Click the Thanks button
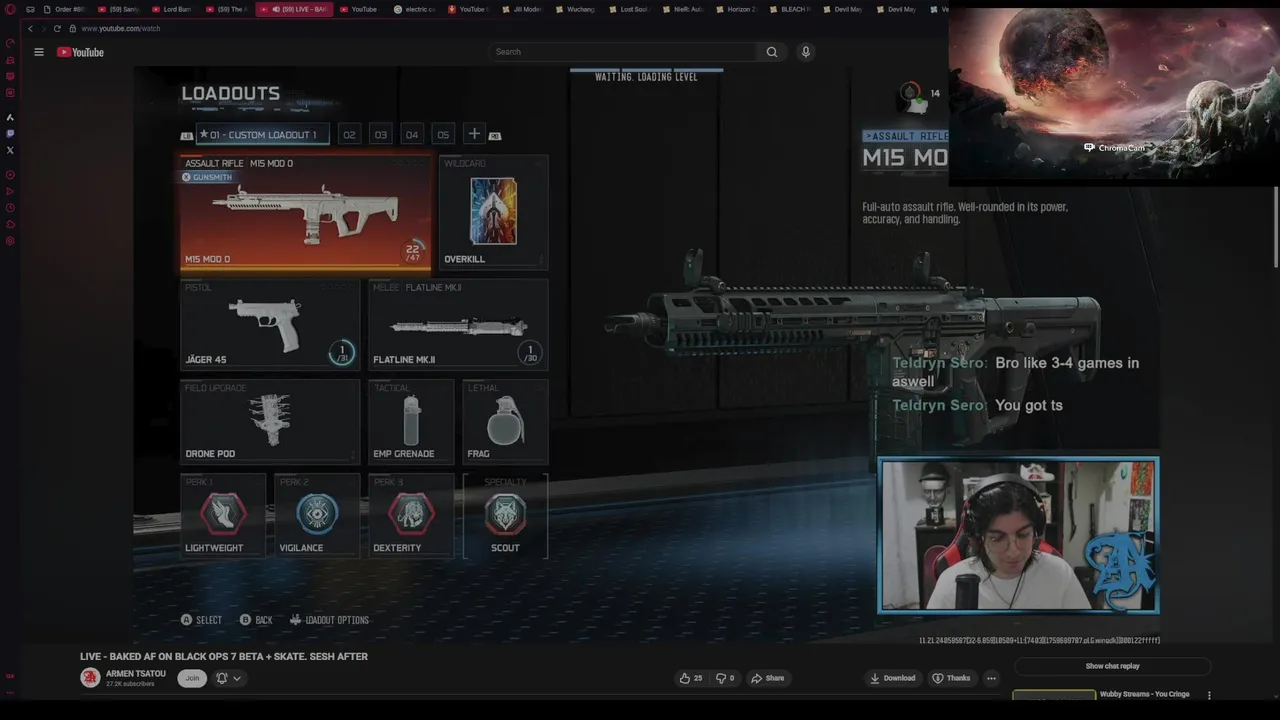1280x720 pixels. pyautogui.click(x=951, y=678)
